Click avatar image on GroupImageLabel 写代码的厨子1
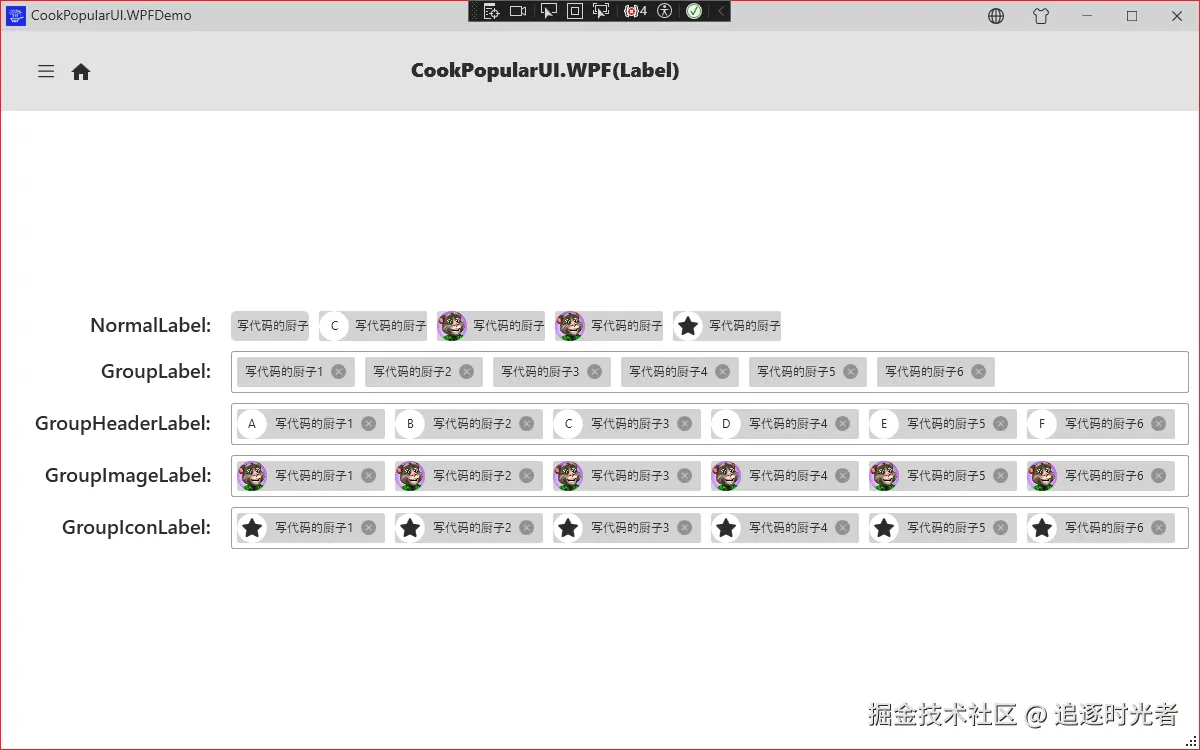 tap(252, 476)
